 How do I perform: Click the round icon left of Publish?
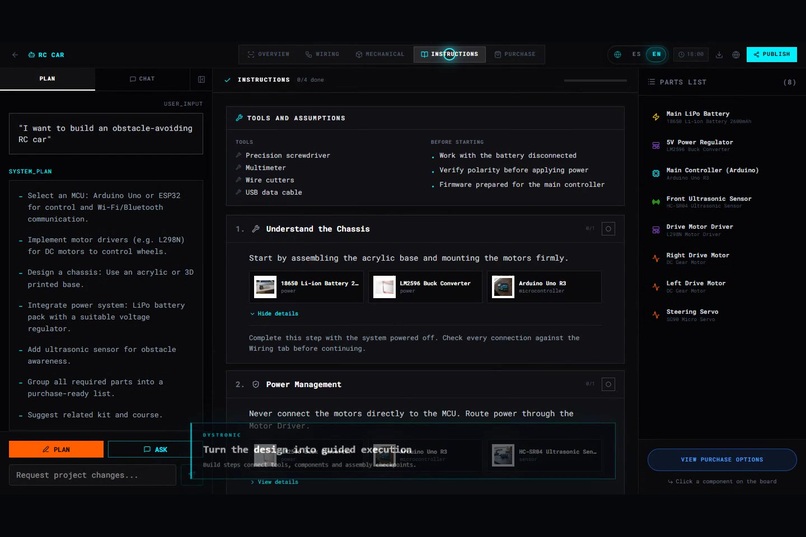point(736,54)
